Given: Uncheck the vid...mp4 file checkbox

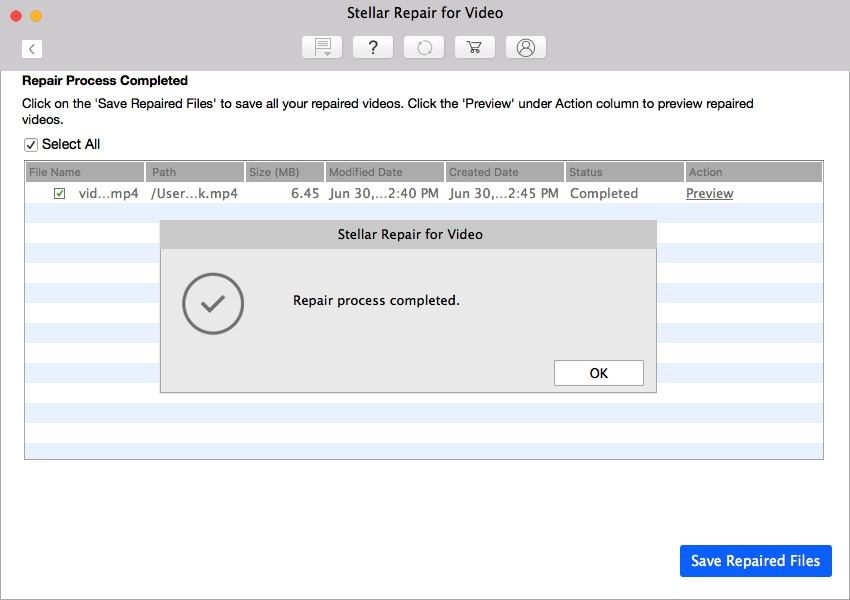Looking at the screenshot, I should click(x=60, y=193).
